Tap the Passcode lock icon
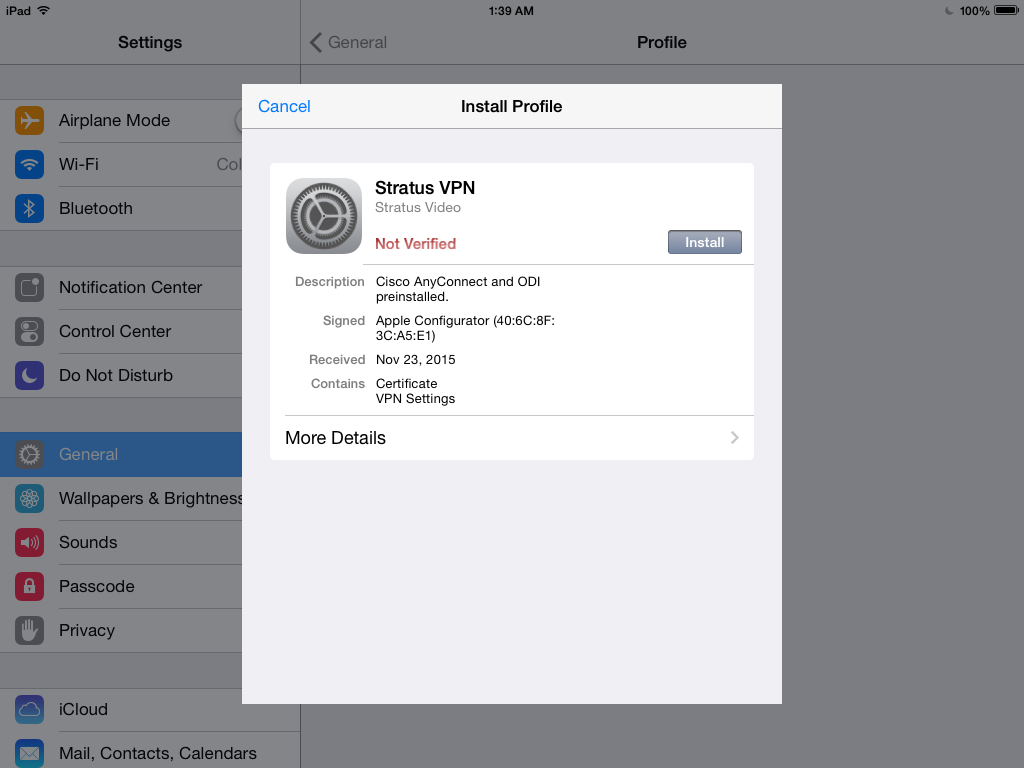Image resolution: width=1024 pixels, height=768 pixels. [29, 586]
